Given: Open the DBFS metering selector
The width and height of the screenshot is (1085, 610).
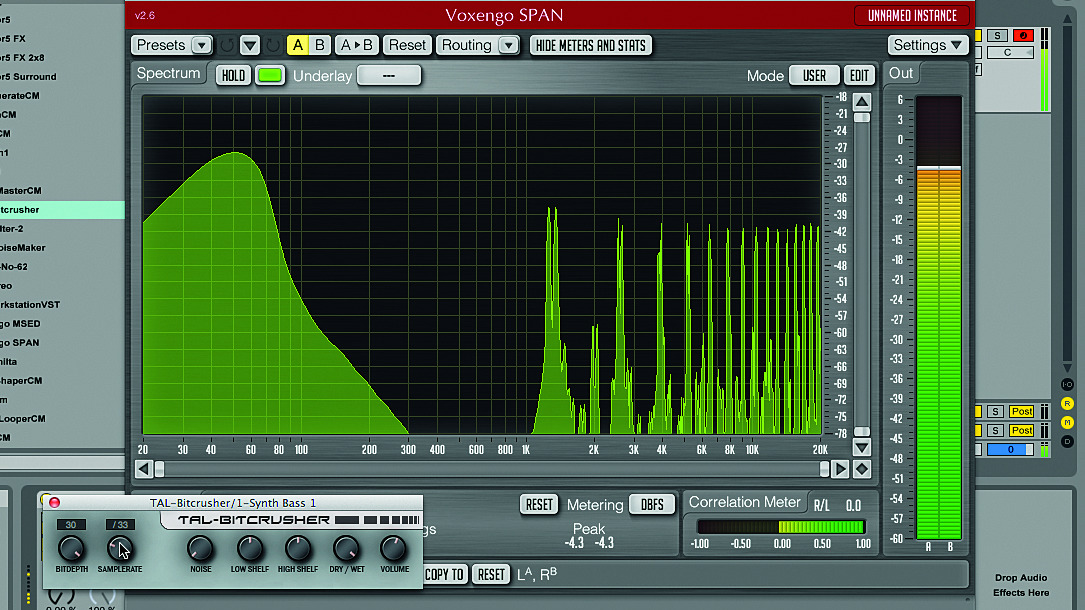Looking at the screenshot, I should pos(652,505).
